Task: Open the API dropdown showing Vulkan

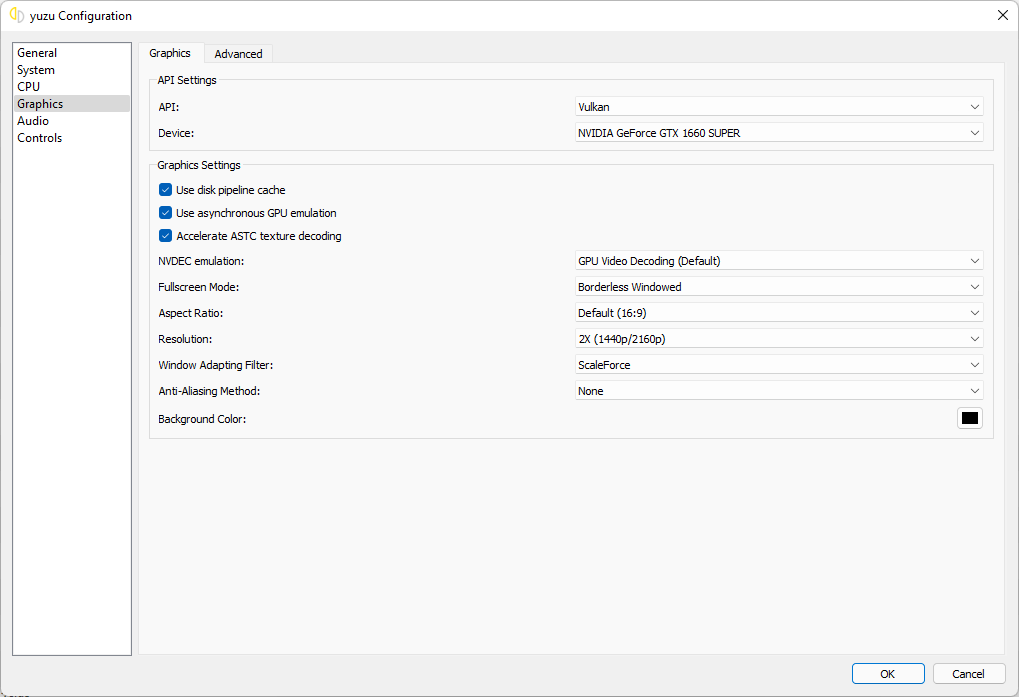Action: [x=778, y=107]
